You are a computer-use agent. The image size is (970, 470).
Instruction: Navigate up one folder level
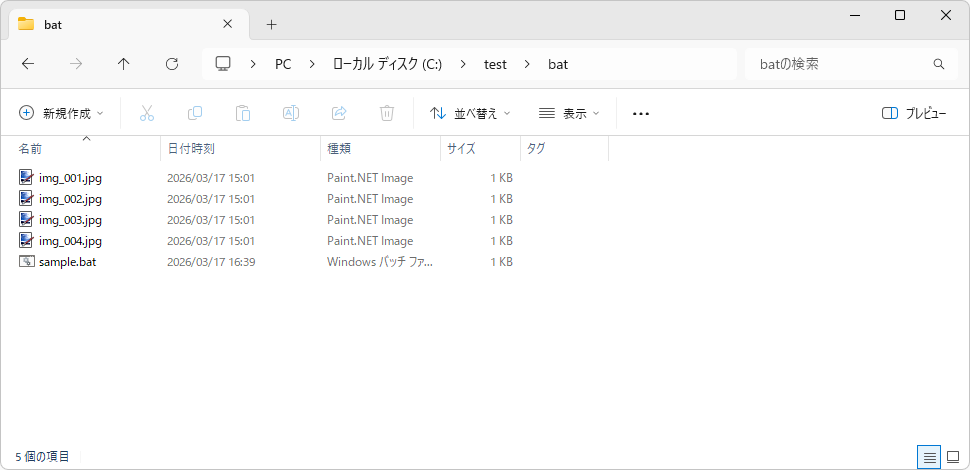point(124,64)
